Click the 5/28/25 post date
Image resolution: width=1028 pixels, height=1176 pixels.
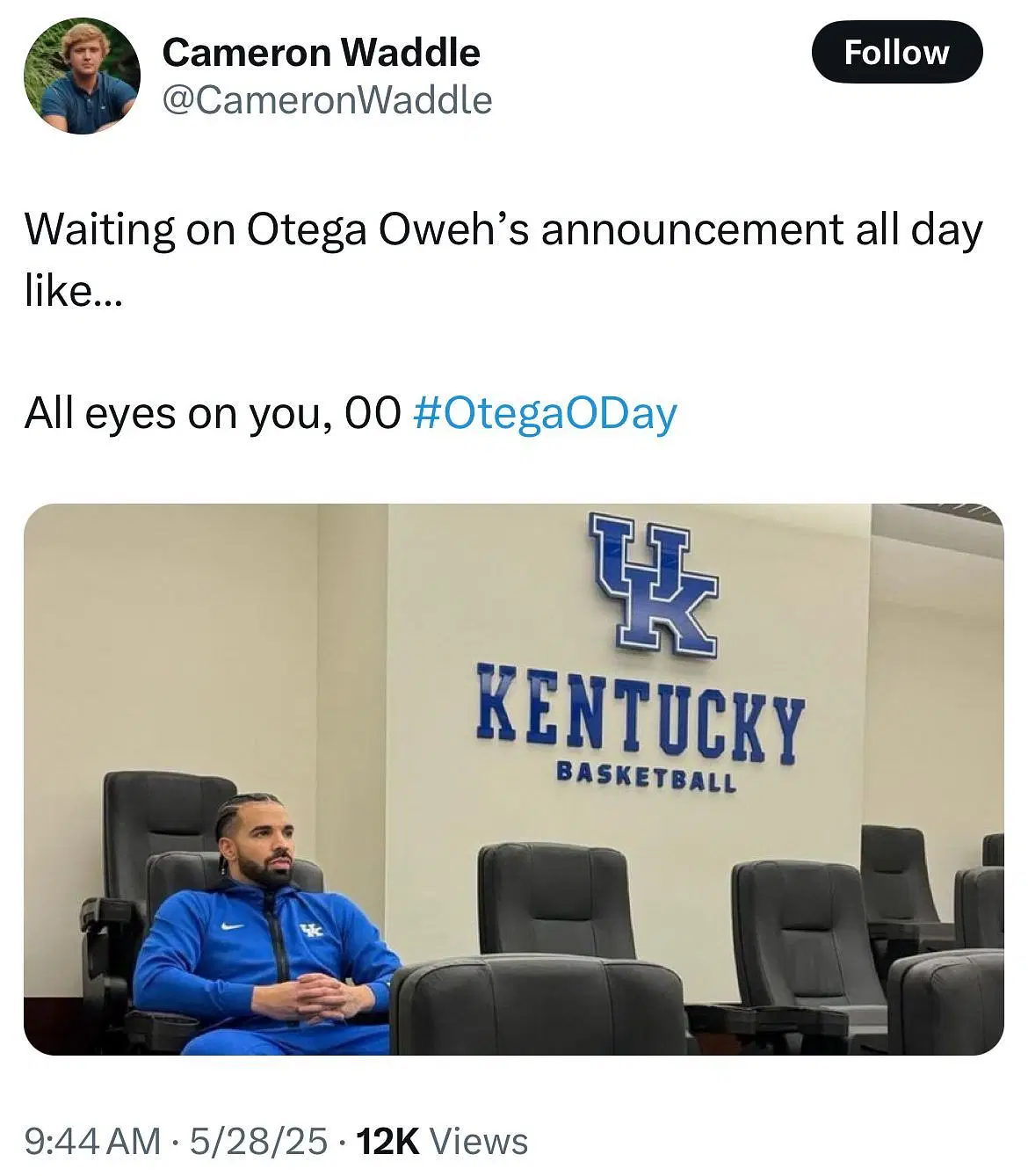click(x=258, y=1141)
